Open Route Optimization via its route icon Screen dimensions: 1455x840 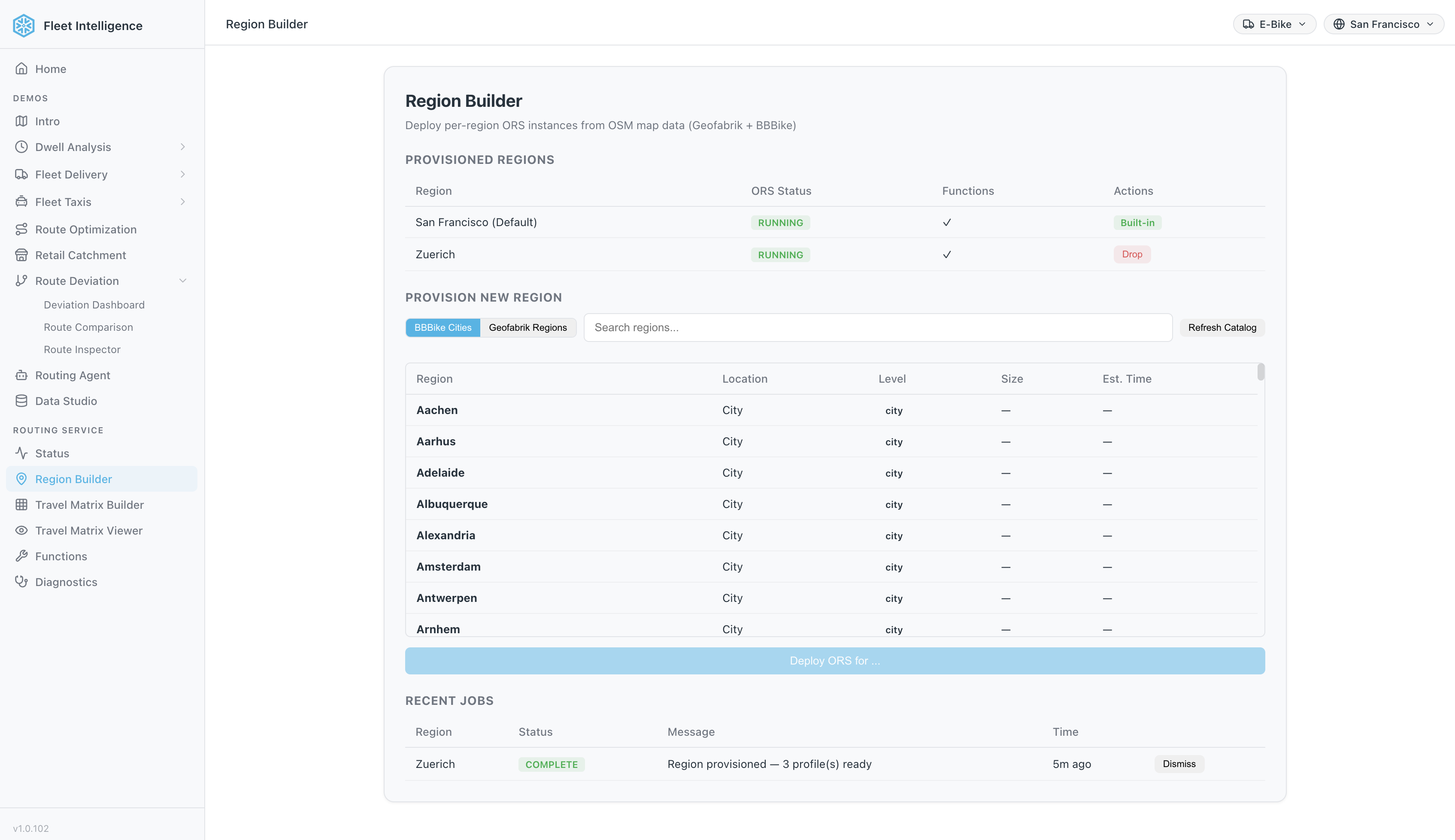pos(21,229)
